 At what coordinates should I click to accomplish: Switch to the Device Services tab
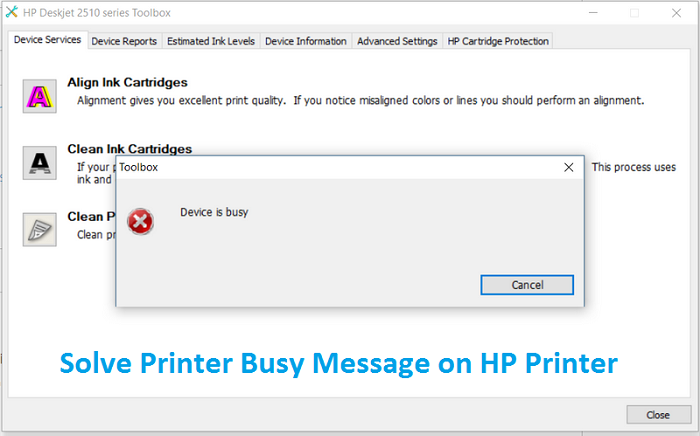click(47, 40)
